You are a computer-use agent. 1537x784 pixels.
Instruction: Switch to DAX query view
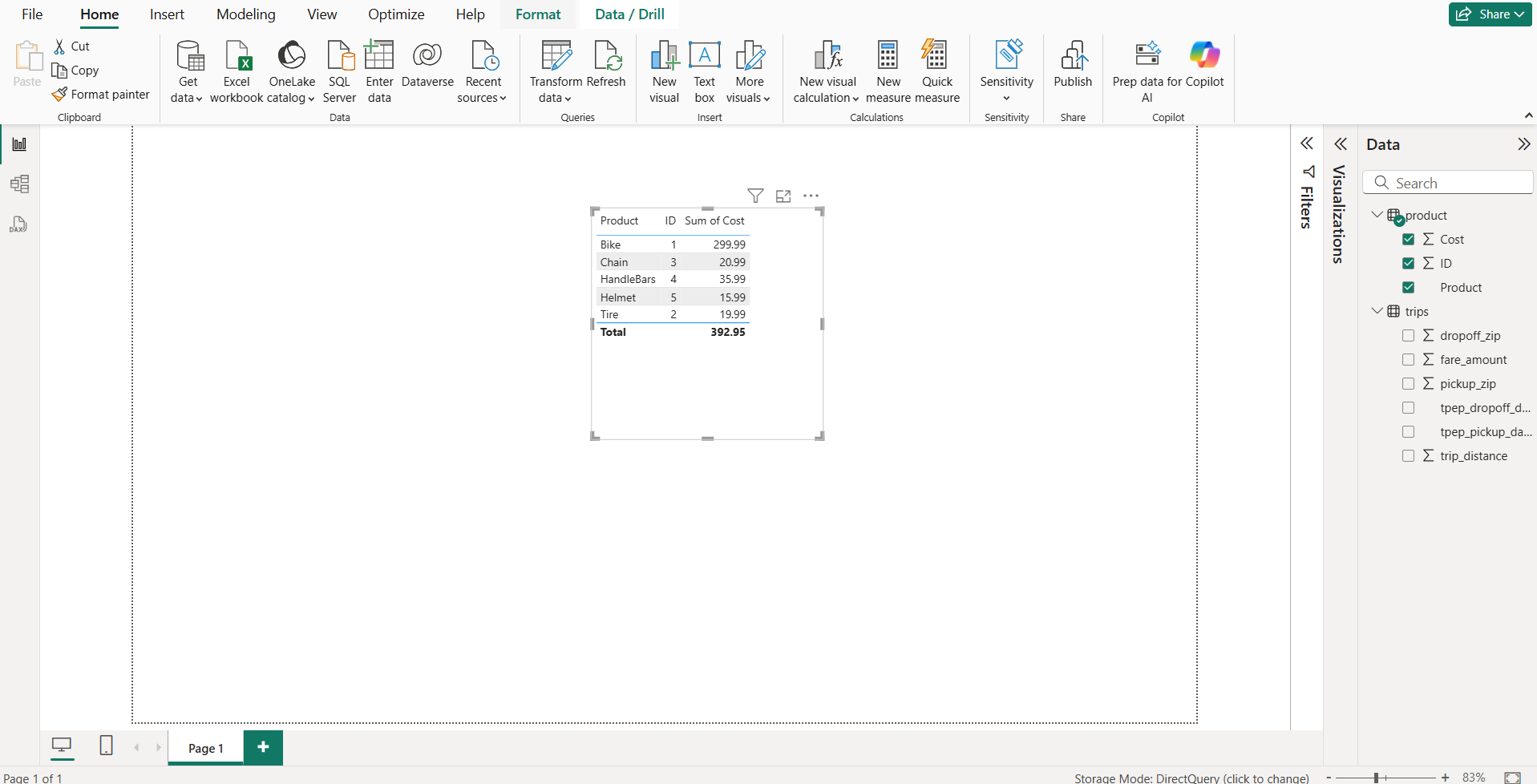(19, 225)
